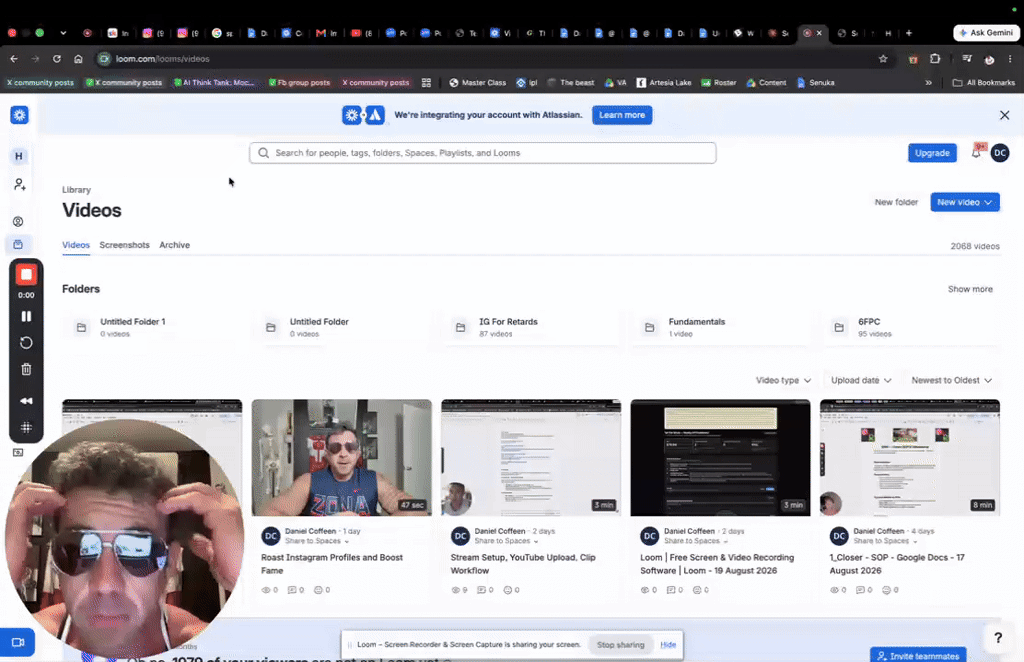Delete the recording using the trash icon

click(26, 370)
